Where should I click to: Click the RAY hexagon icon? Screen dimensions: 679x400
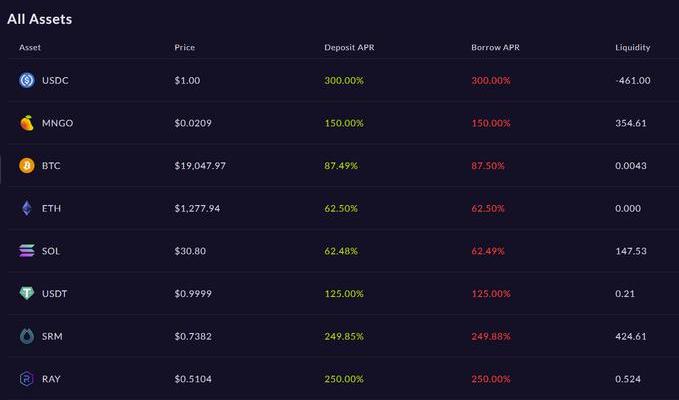27,379
